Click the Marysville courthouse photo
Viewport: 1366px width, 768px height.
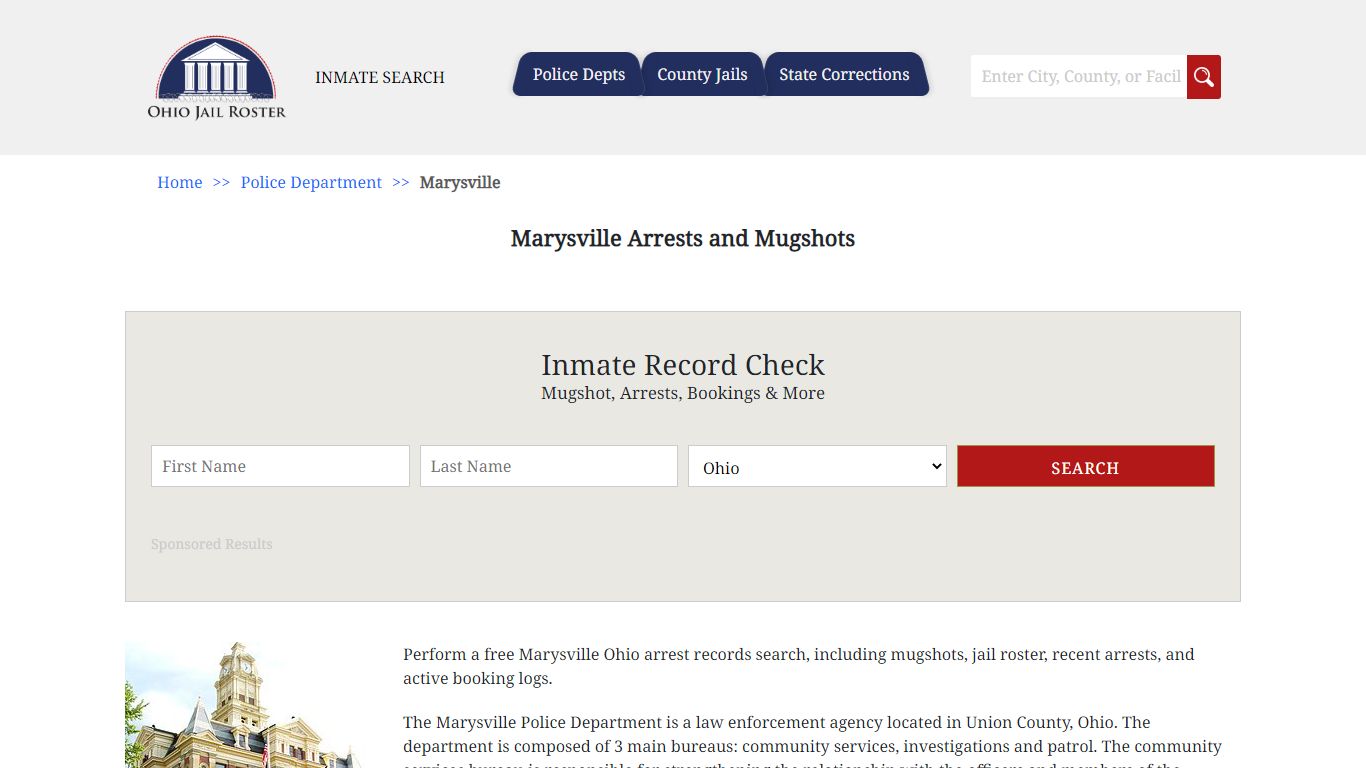click(x=243, y=705)
